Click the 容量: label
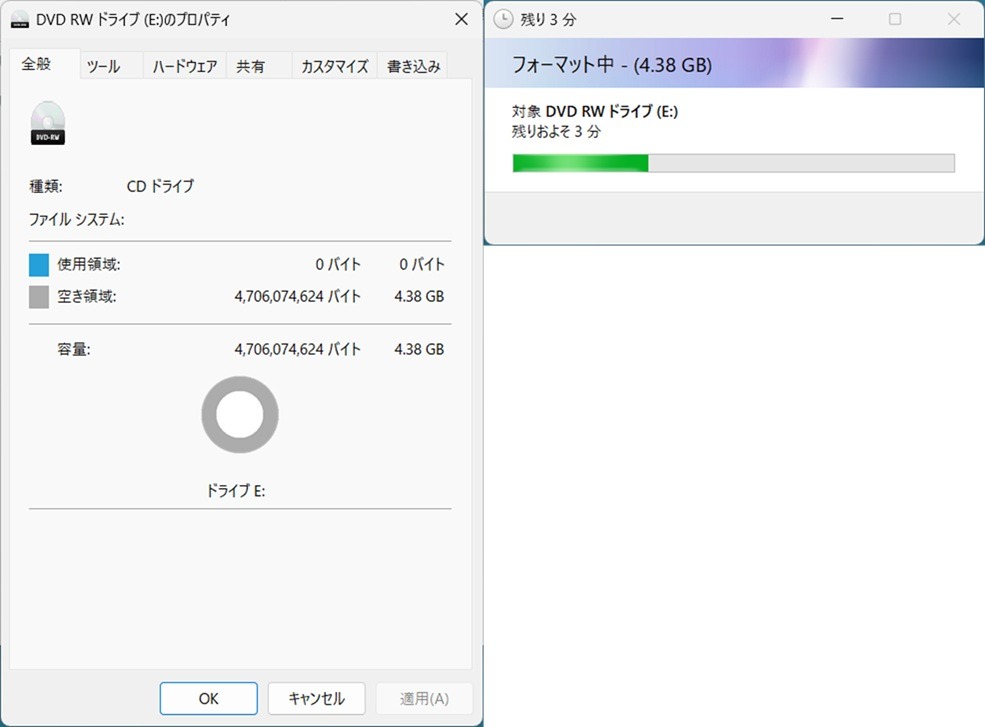This screenshot has width=985, height=727. [x=73, y=349]
